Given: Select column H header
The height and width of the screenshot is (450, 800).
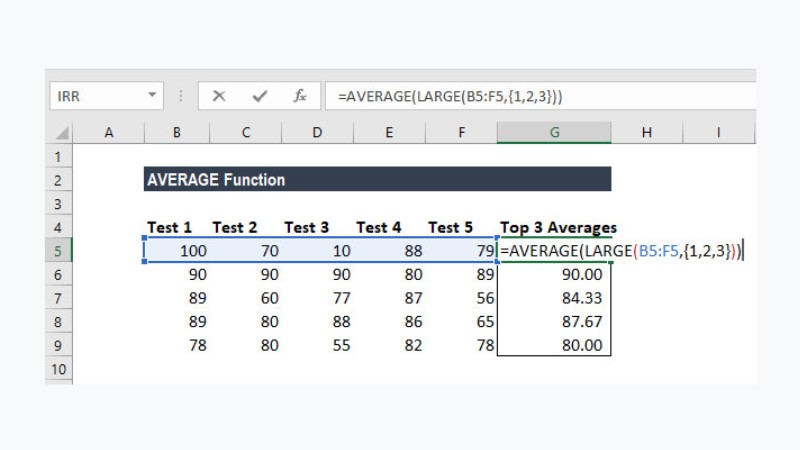Looking at the screenshot, I should point(647,133).
